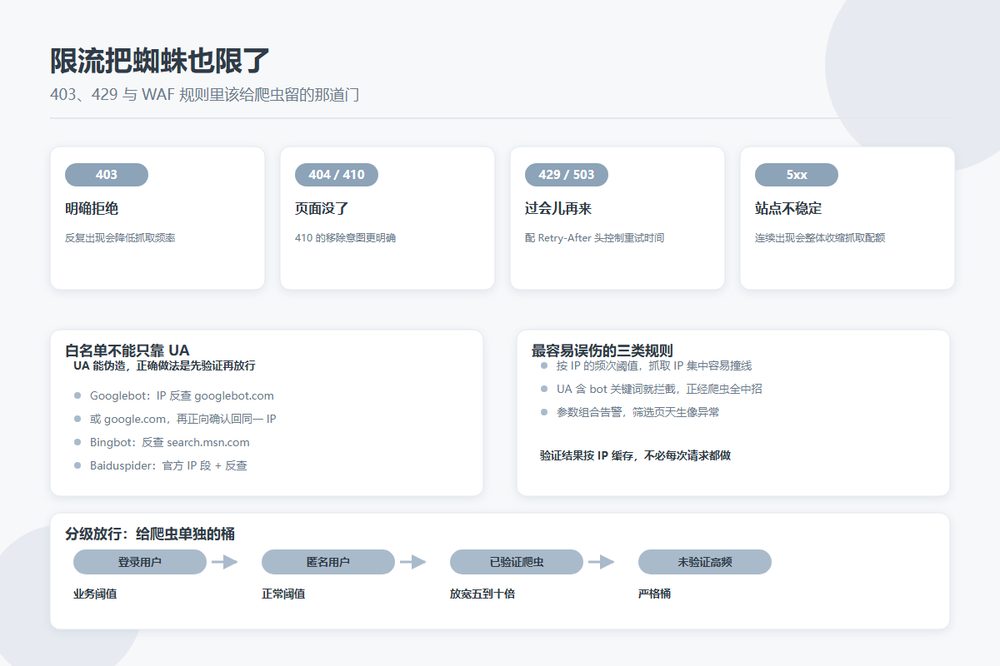Click the heading 过会儿再来

click(558, 209)
